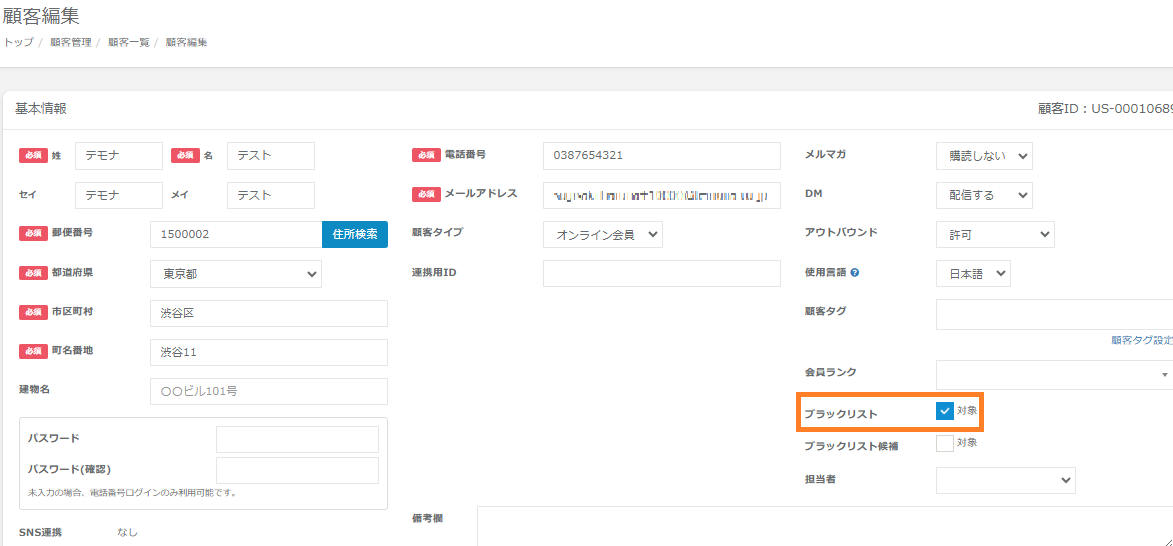This screenshot has width=1173, height=546.
Task: Expand the 会員ランク dropdown
Action: [1054, 374]
